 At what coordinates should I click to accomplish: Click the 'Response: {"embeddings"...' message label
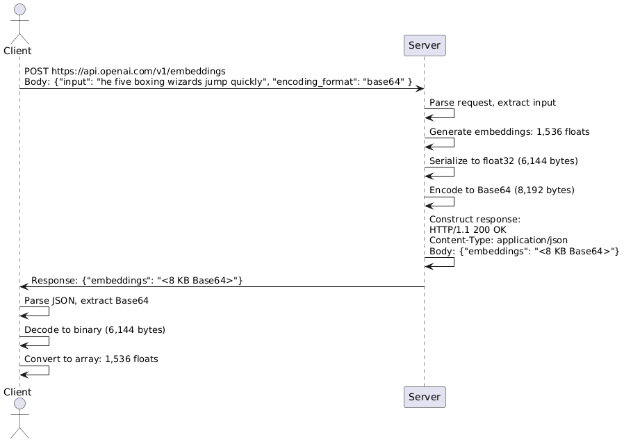click(x=137, y=280)
